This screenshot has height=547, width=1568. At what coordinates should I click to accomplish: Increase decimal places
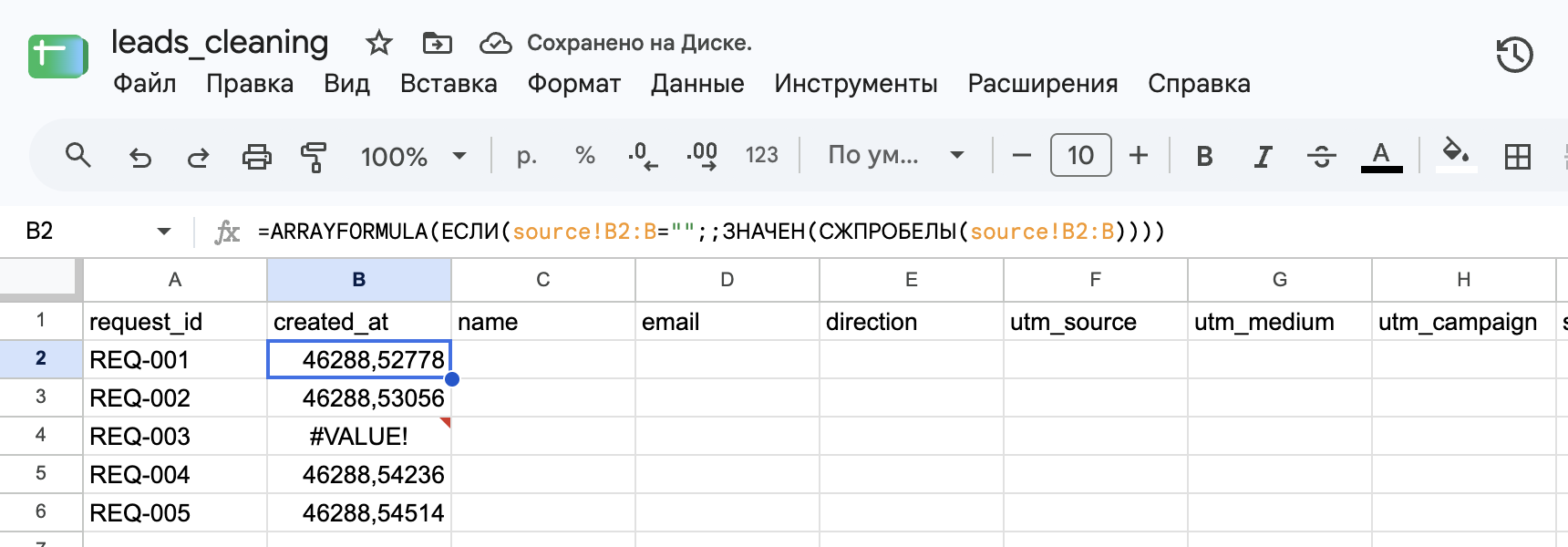pyautogui.click(x=702, y=156)
